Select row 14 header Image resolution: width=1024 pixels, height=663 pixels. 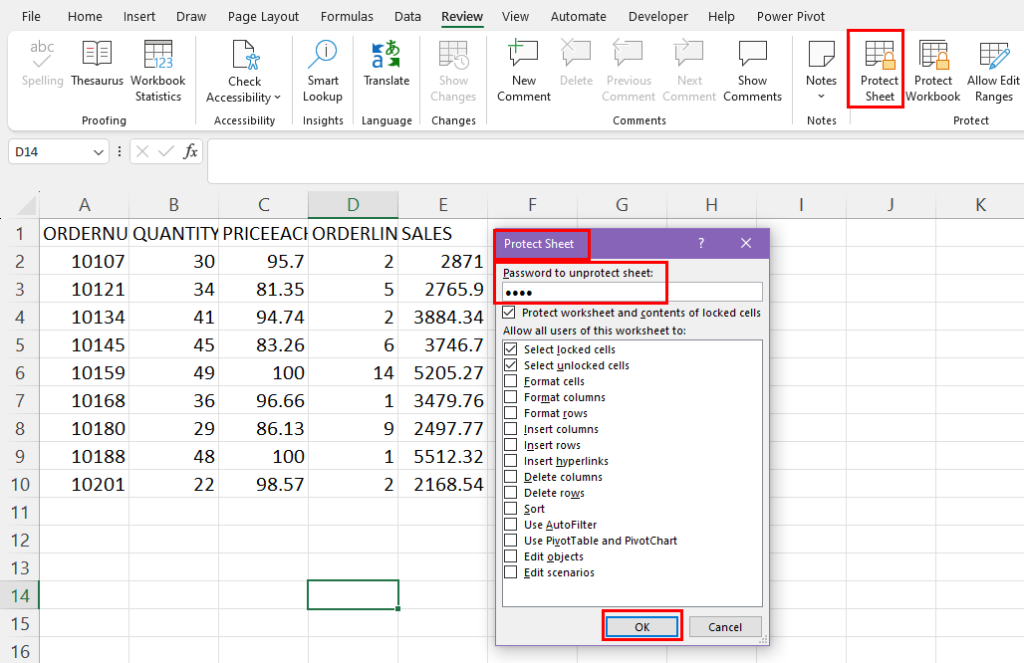(x=20, y=595)
